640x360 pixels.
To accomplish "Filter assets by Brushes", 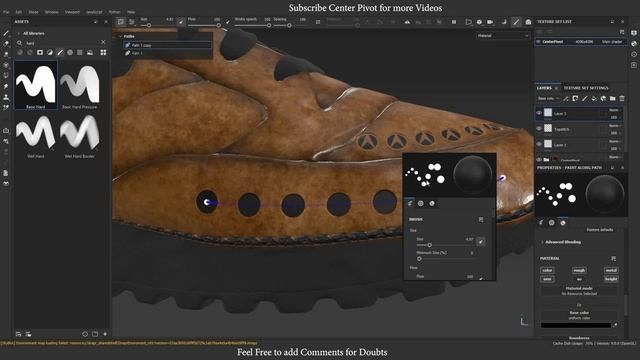I will click(x=60, y=52).
